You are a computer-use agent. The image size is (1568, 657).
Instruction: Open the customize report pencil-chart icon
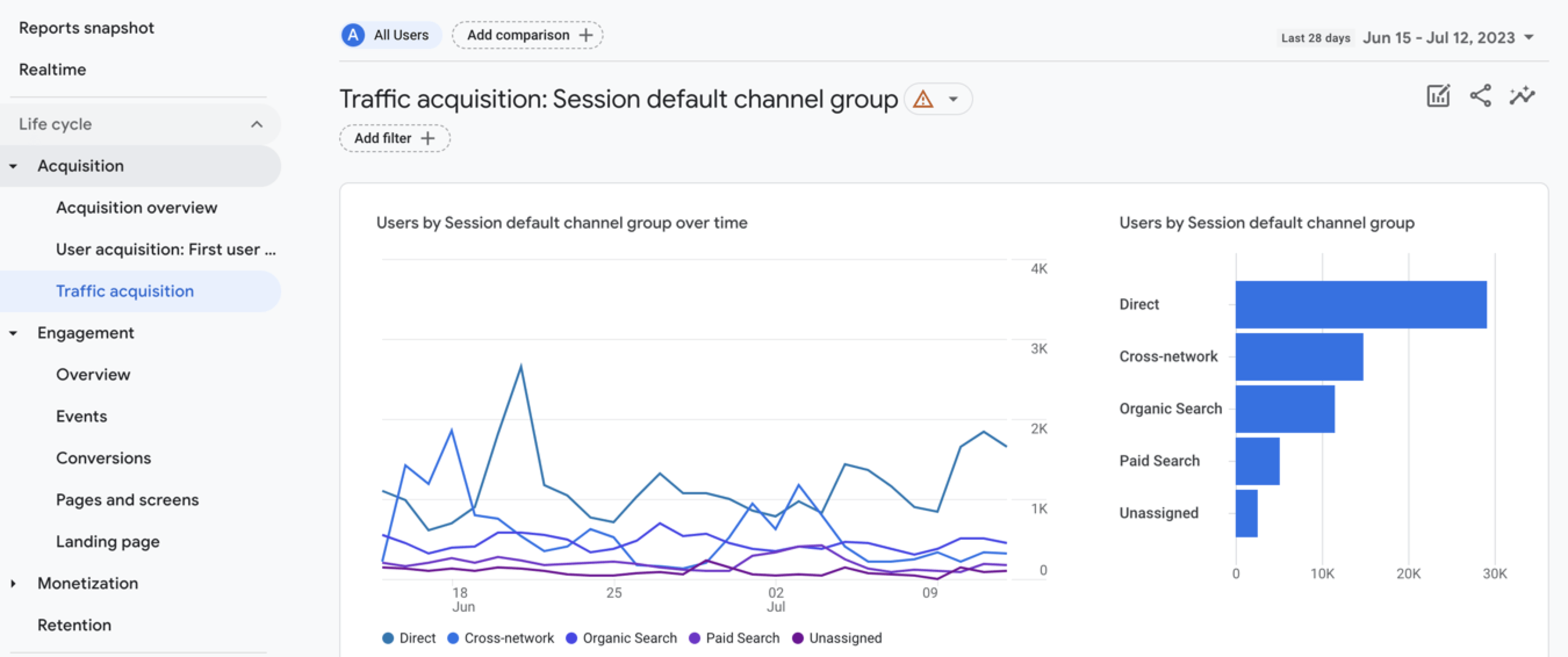pos(1438,96)
